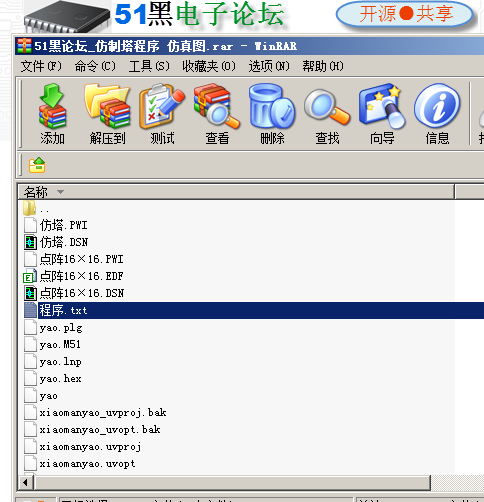Click the 删除 (Delete) trash icon

[x=272, y=114]
